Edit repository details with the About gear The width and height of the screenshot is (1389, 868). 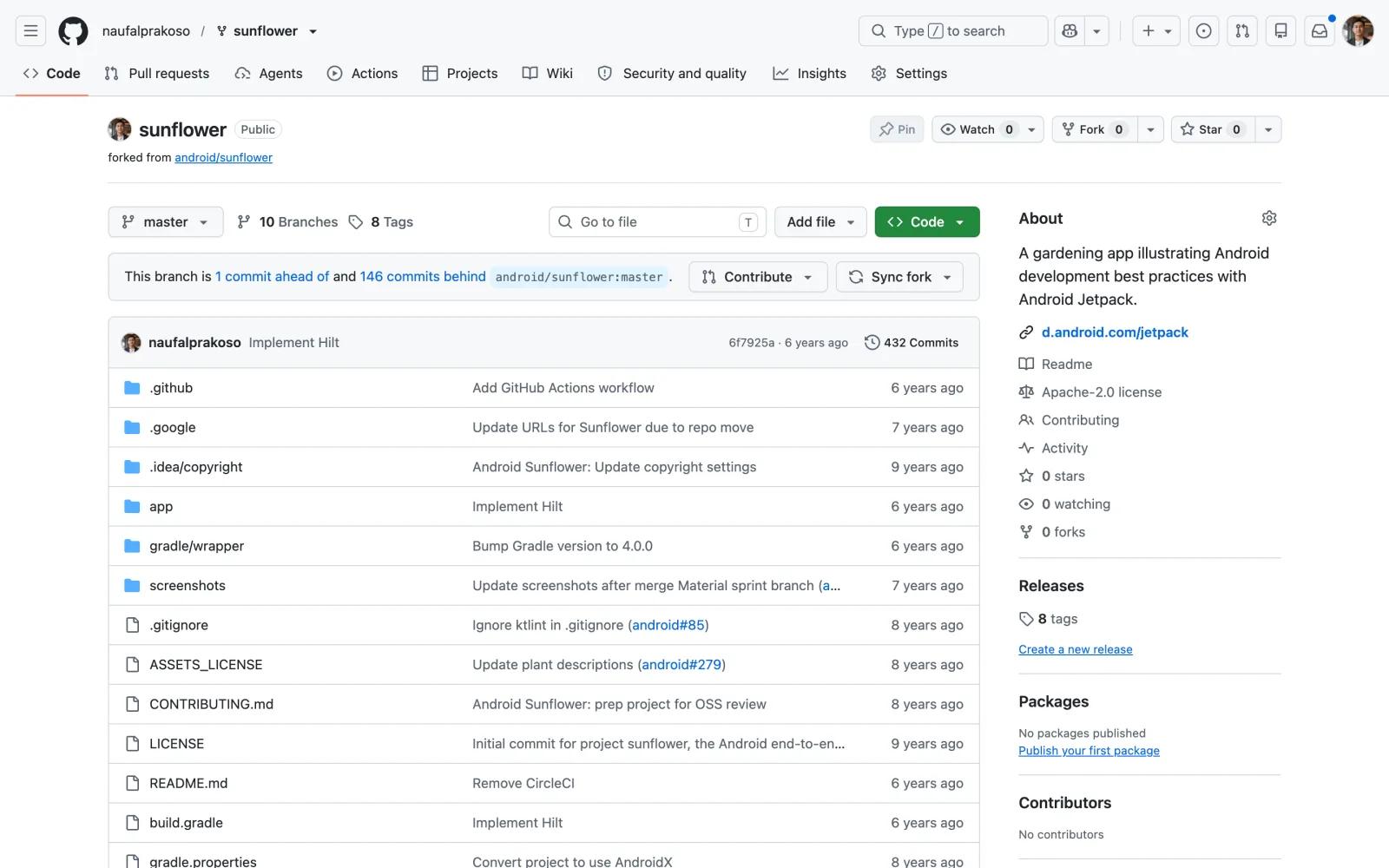tap(1269, 218)
